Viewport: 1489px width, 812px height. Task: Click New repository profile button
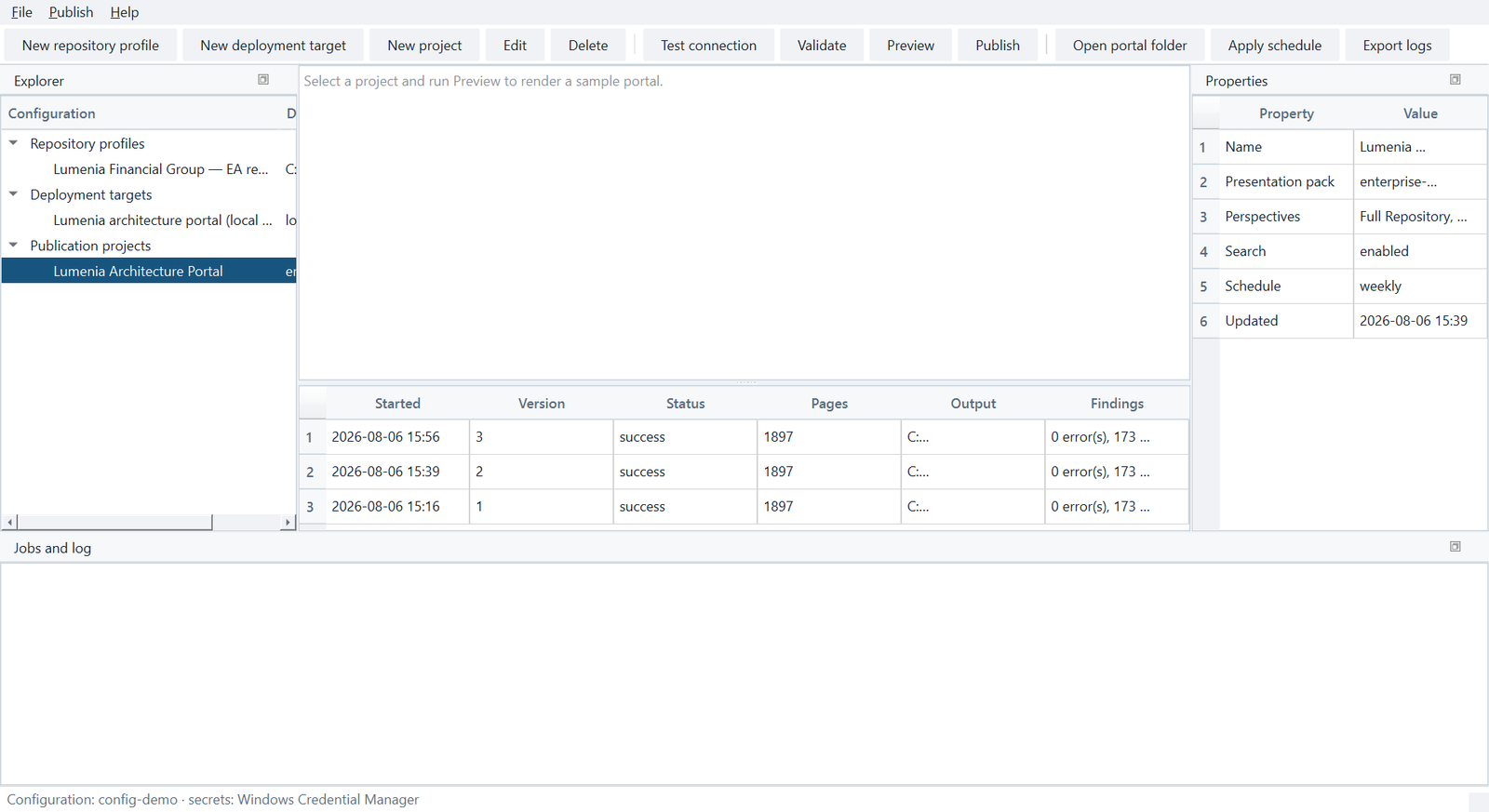point(90,46)
